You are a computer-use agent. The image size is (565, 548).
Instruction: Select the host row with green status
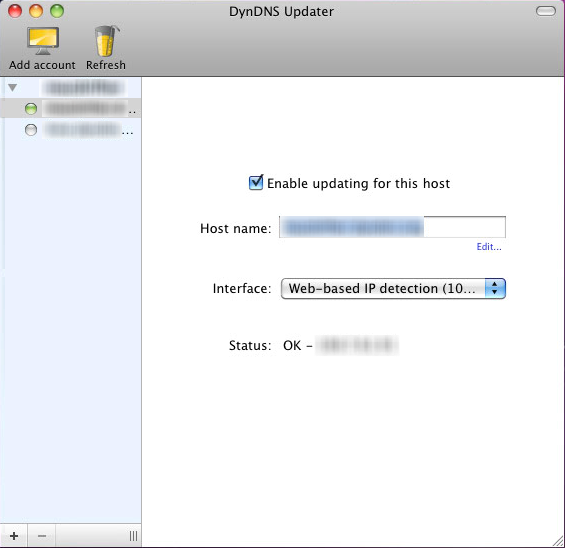tap(71, 108)
